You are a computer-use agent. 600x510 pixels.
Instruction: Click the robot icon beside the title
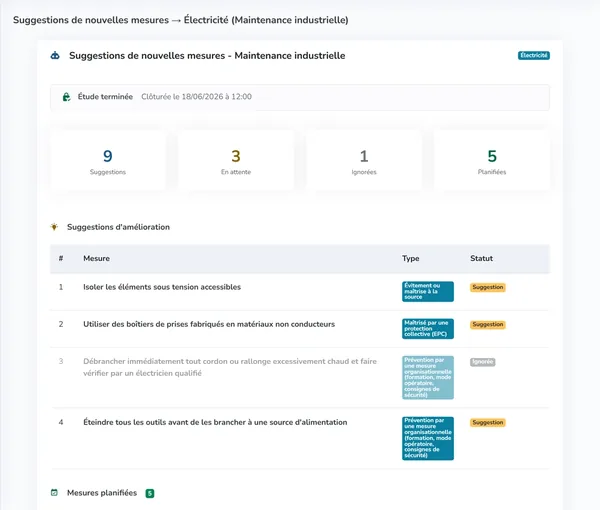(55, 55)
